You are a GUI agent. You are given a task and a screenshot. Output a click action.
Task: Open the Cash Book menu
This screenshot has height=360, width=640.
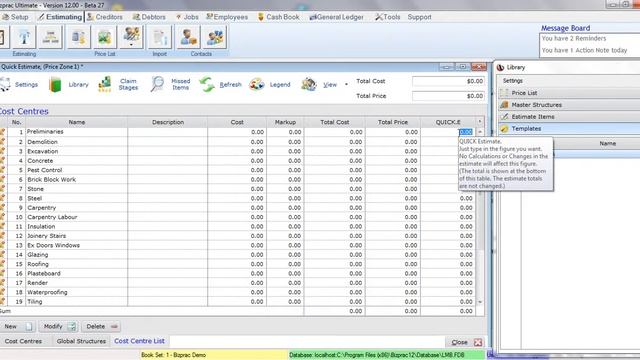tap(279, 17)
